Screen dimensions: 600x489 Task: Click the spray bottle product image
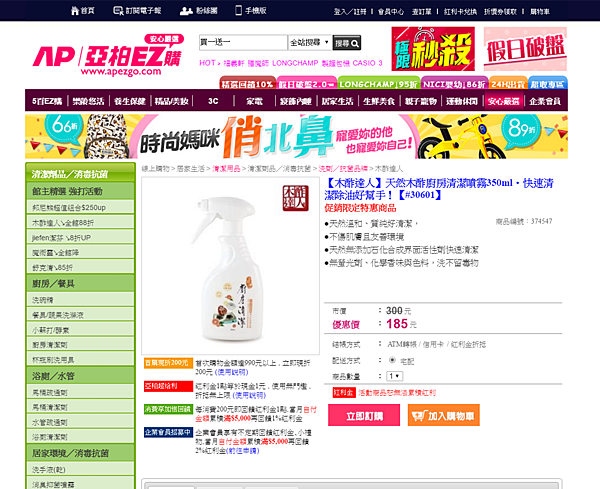(x=230, y=266)
